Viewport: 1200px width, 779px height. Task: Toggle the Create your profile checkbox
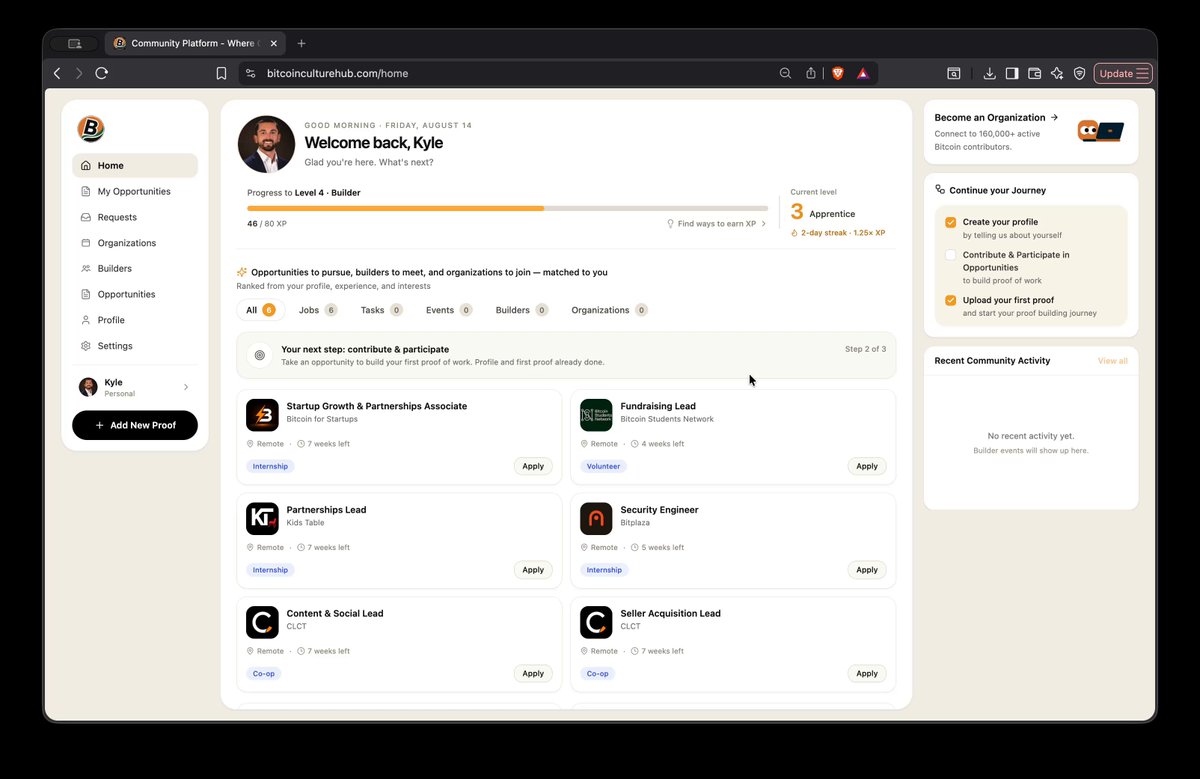[950, 222]
